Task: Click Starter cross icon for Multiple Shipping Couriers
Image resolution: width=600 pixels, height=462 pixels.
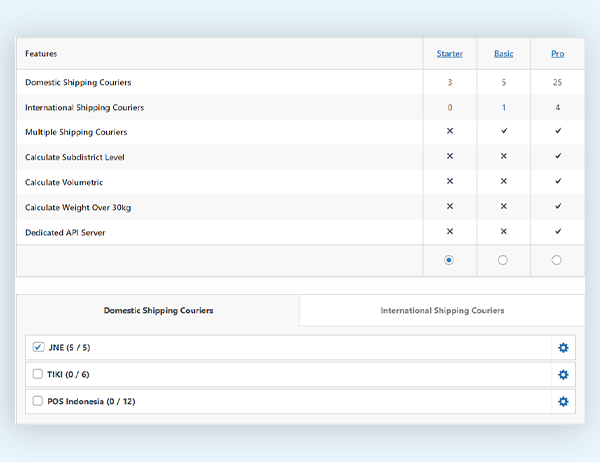Action: click(450, 131)
